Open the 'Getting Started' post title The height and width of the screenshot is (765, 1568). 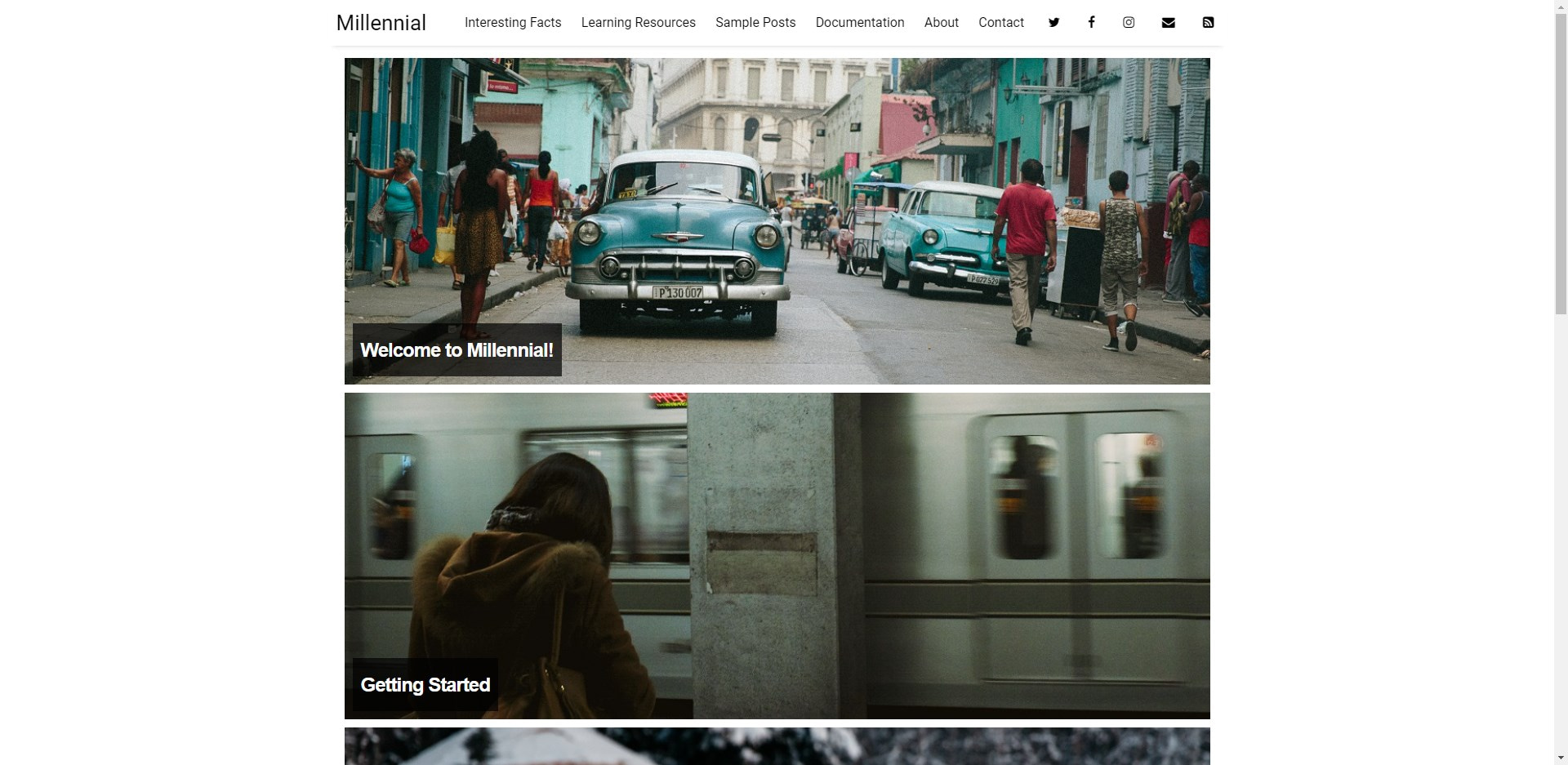coord(425,685)
